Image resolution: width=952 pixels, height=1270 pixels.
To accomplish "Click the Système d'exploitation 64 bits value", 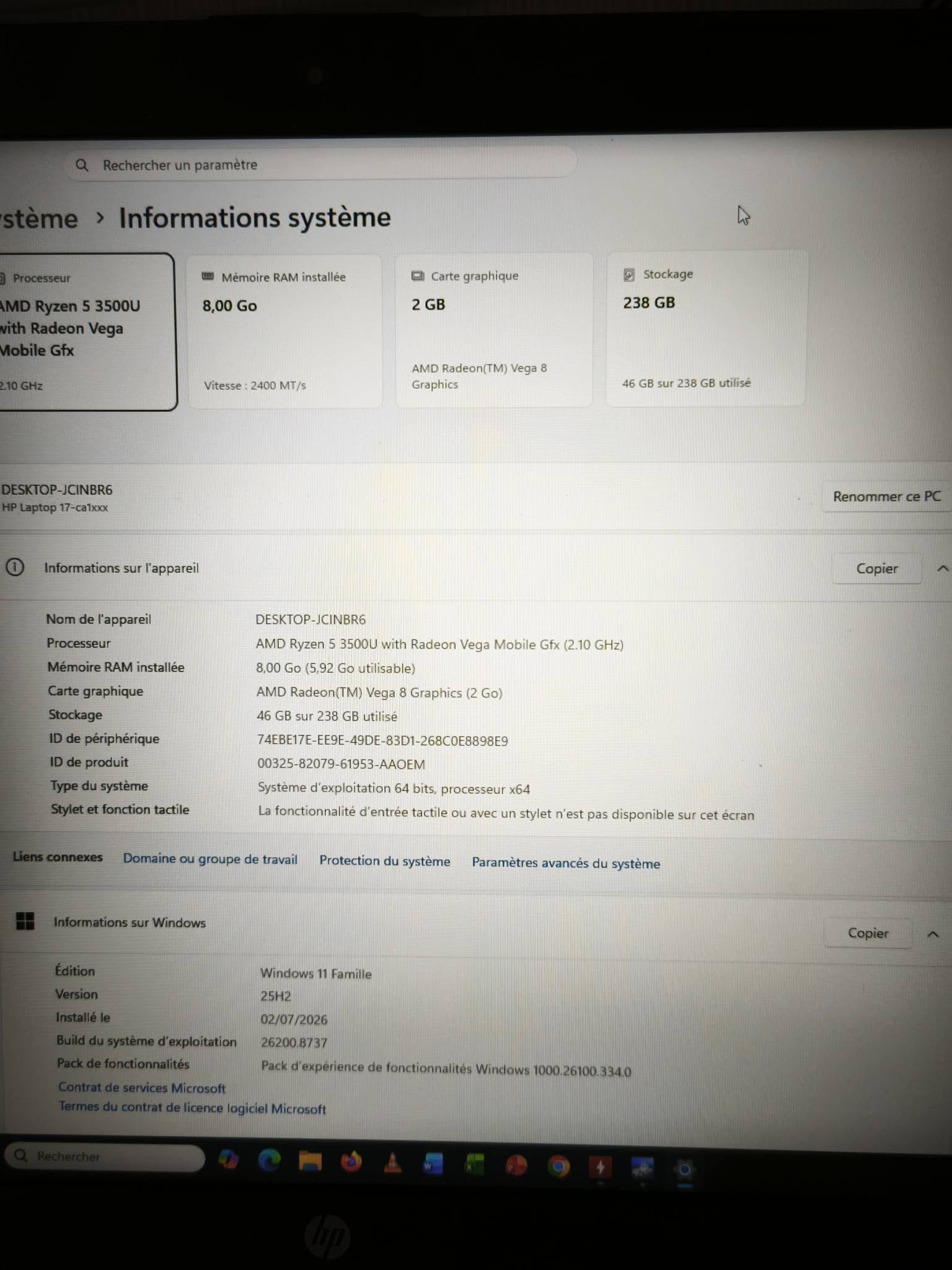I will 394,788.
